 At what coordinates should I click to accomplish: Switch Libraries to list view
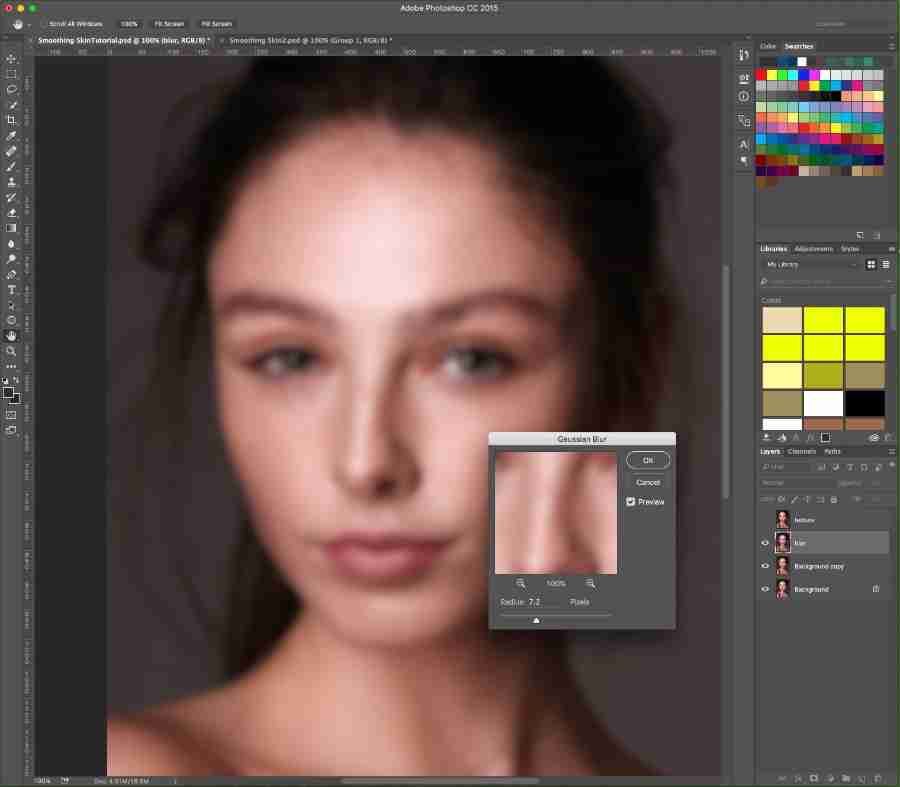tap(886, 265)
